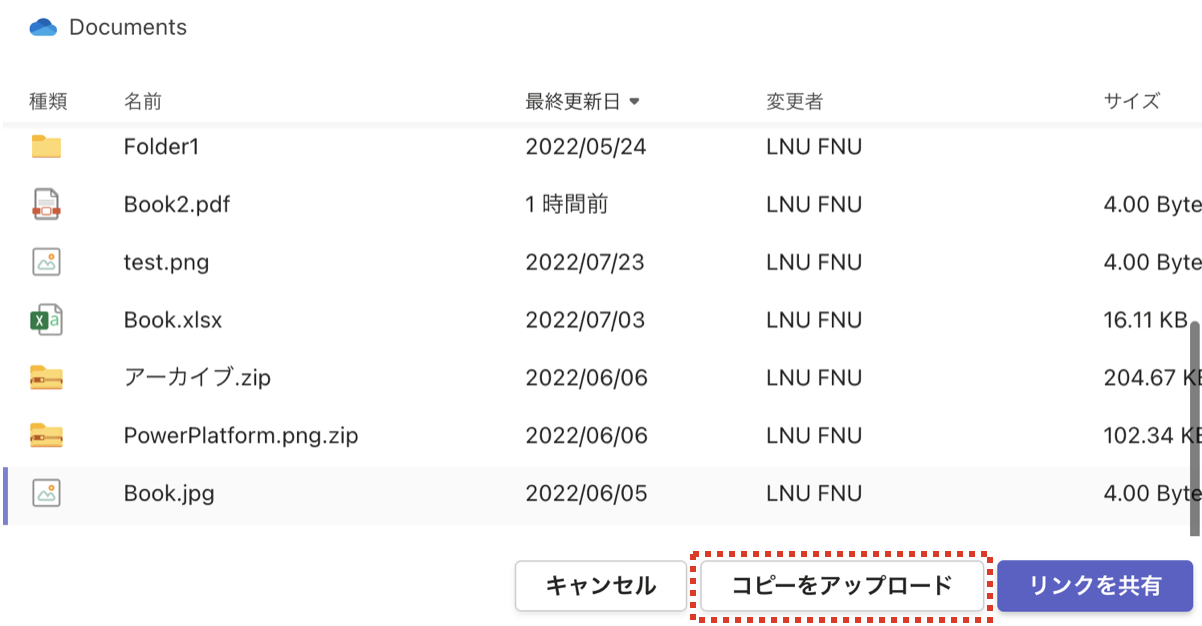Select the Folder1 folder icon
The image size is (1202, 626).
[46, 147]
